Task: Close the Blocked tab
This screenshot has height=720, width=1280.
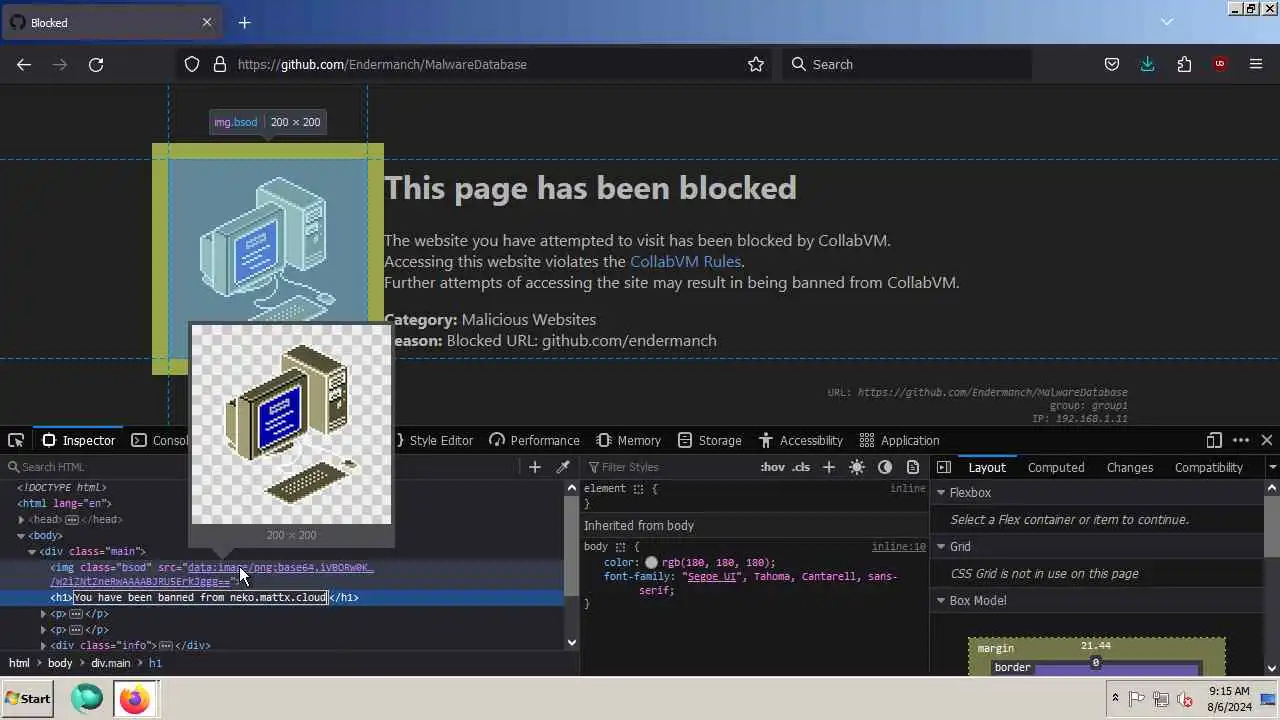Action: (x=207, y=22)
